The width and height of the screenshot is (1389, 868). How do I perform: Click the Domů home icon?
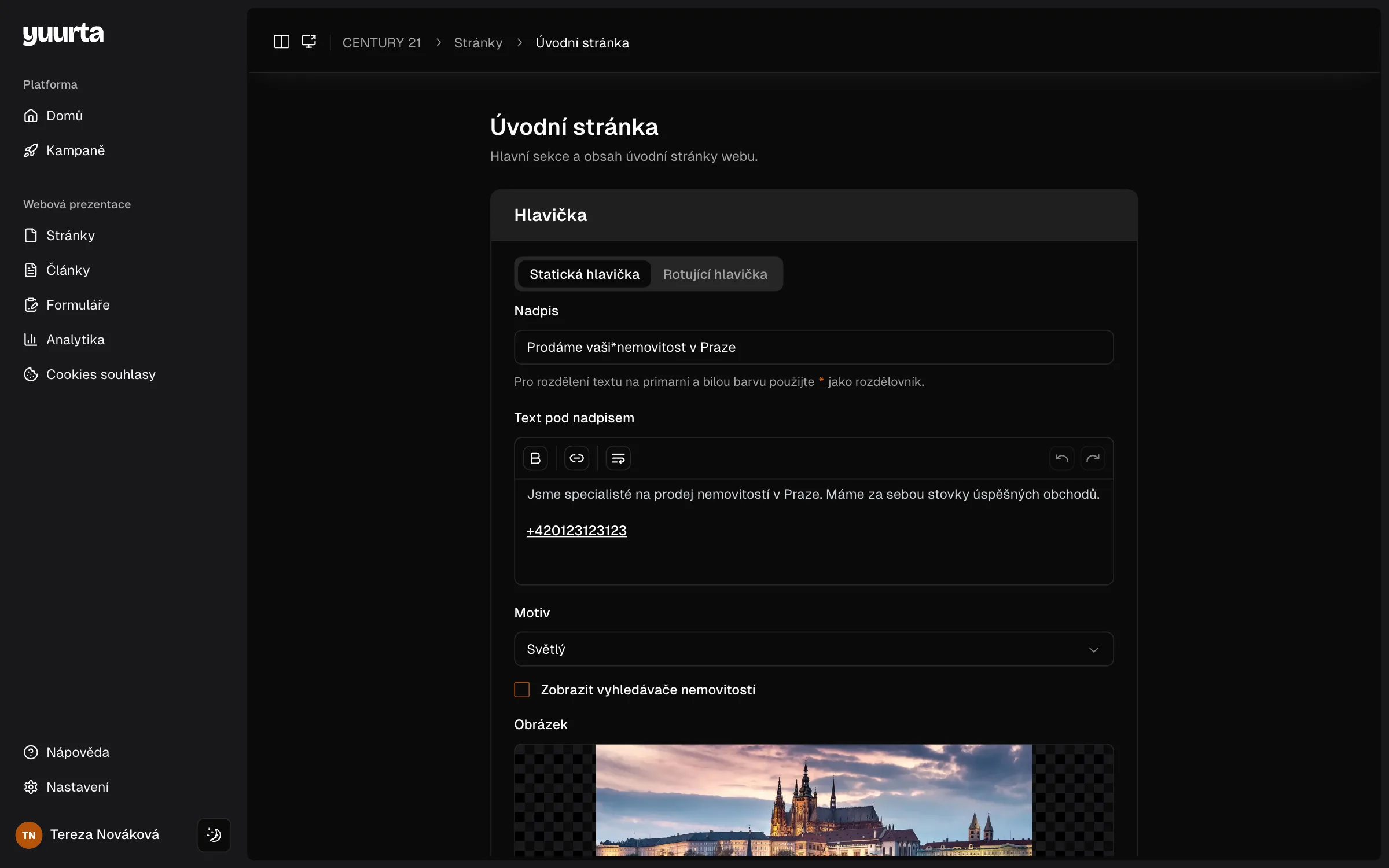pos(31,116)
